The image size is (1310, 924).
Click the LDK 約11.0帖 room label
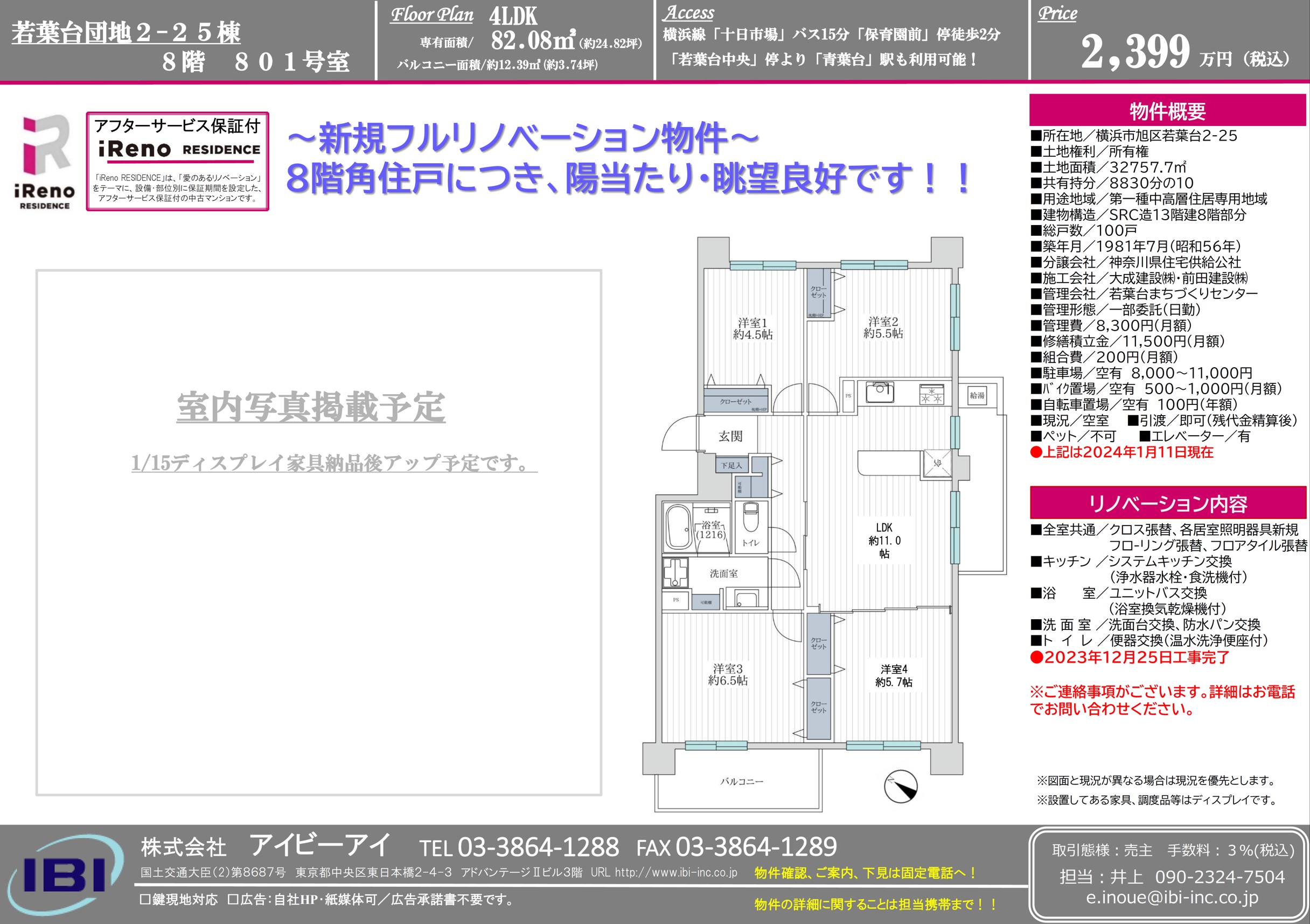(x=884, y=540)
